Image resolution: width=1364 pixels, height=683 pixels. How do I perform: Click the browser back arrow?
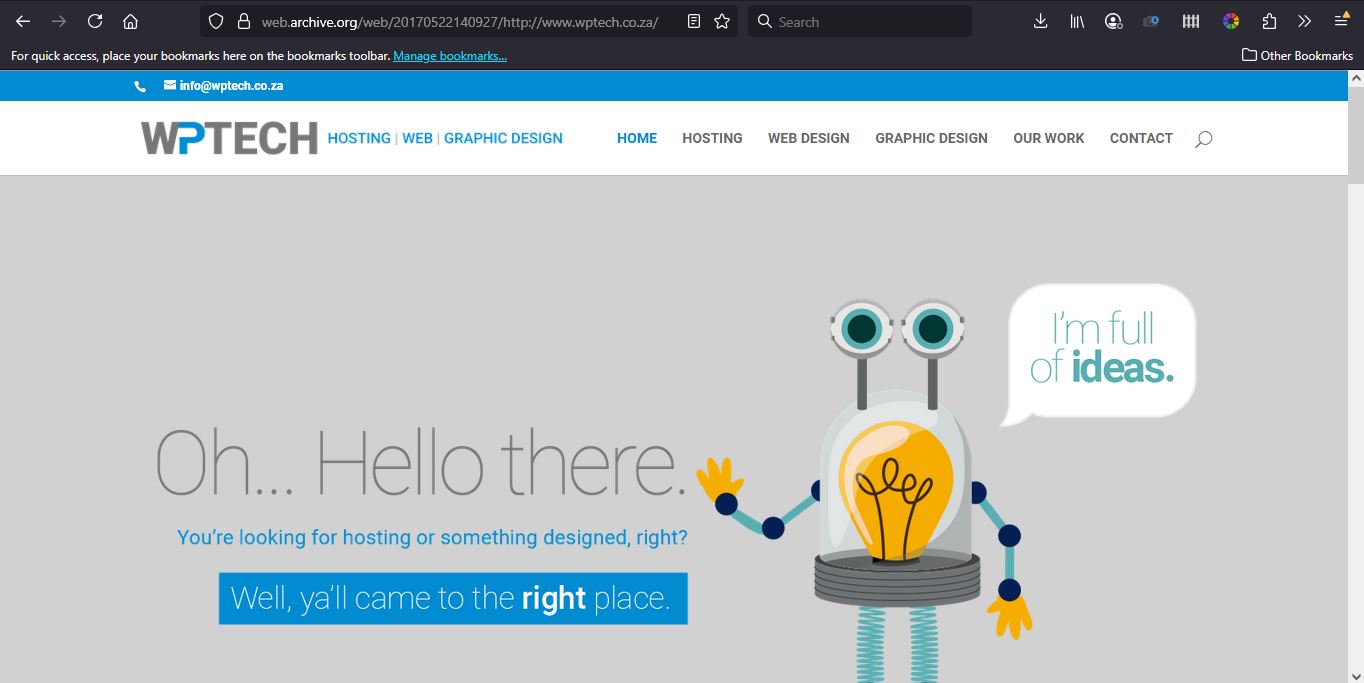23,21
